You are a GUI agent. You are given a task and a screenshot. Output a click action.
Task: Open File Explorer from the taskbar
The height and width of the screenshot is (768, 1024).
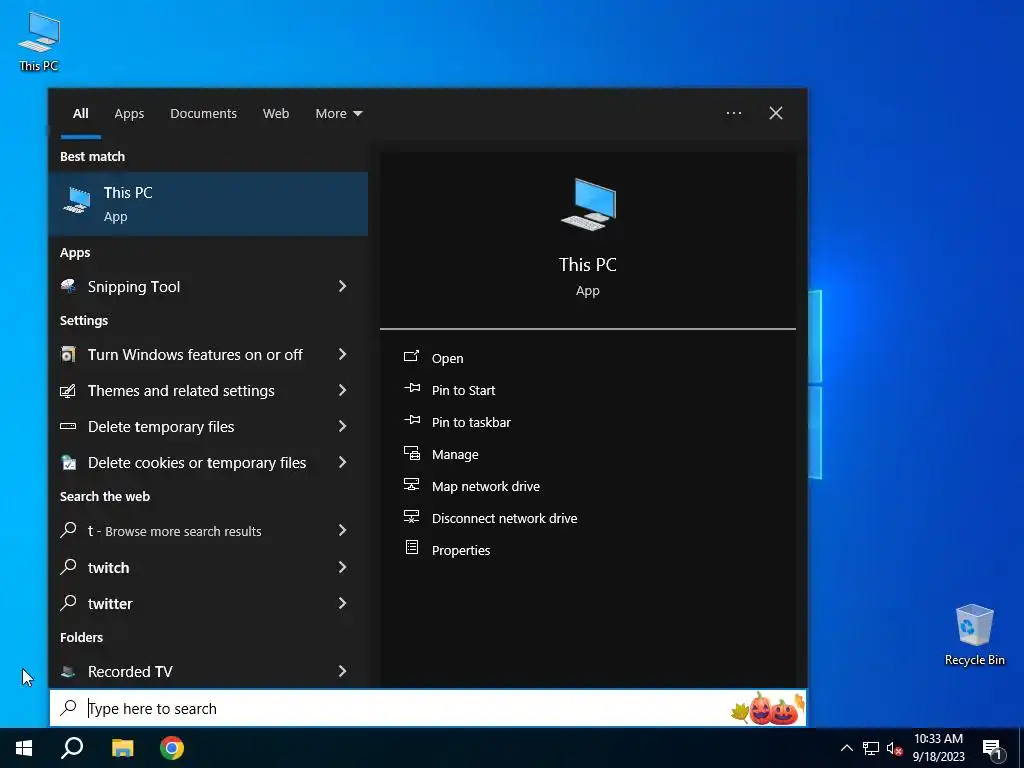point(122,748)
